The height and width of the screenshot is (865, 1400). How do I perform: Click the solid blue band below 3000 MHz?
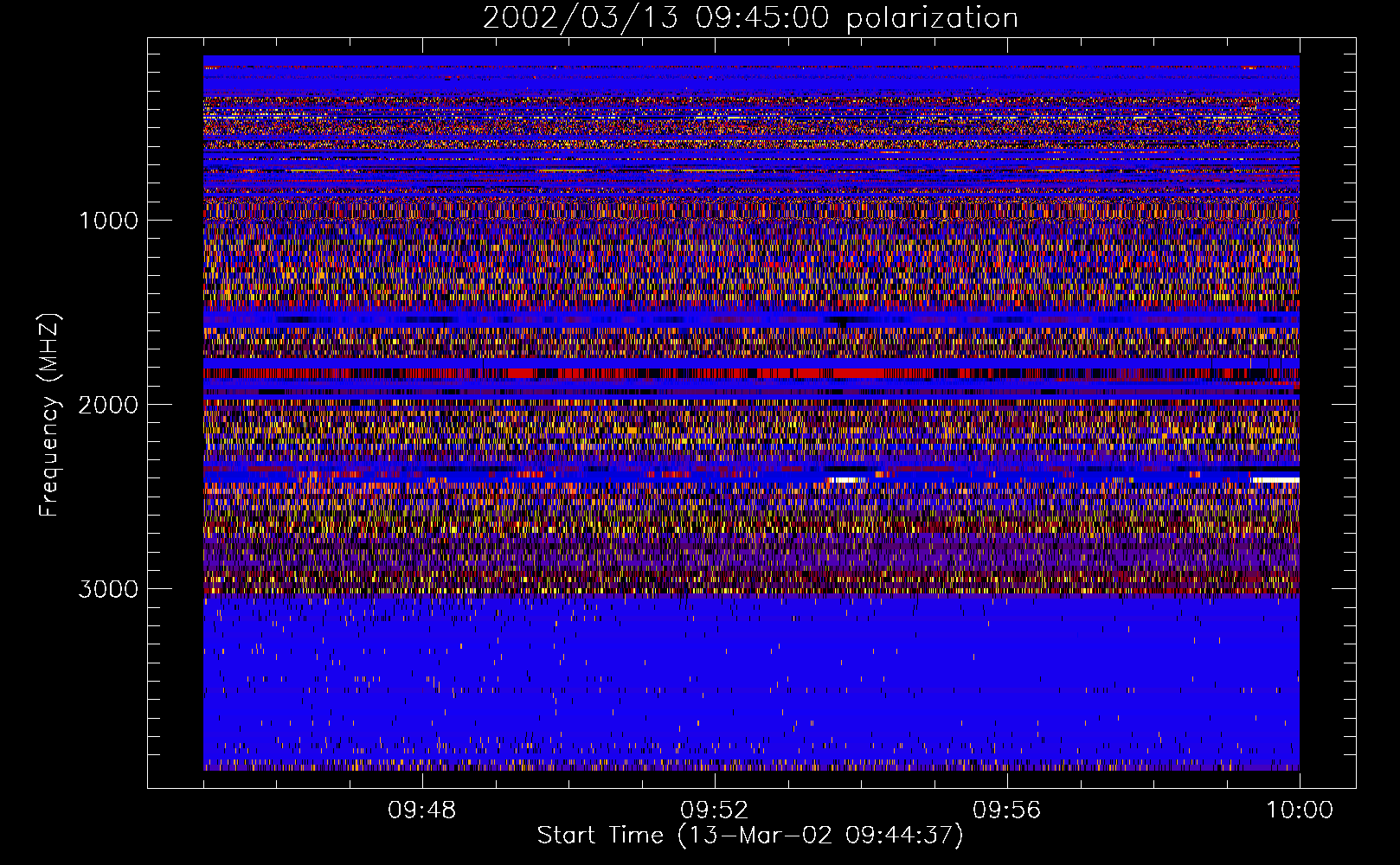751,682
